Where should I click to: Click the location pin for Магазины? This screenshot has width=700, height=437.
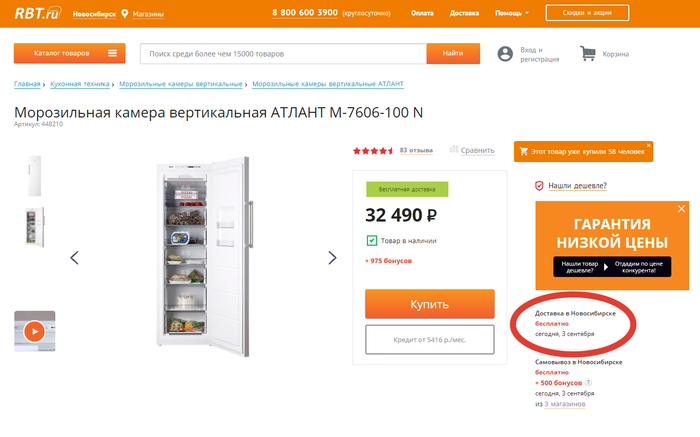pyautogui.click(x=125, y=14)
